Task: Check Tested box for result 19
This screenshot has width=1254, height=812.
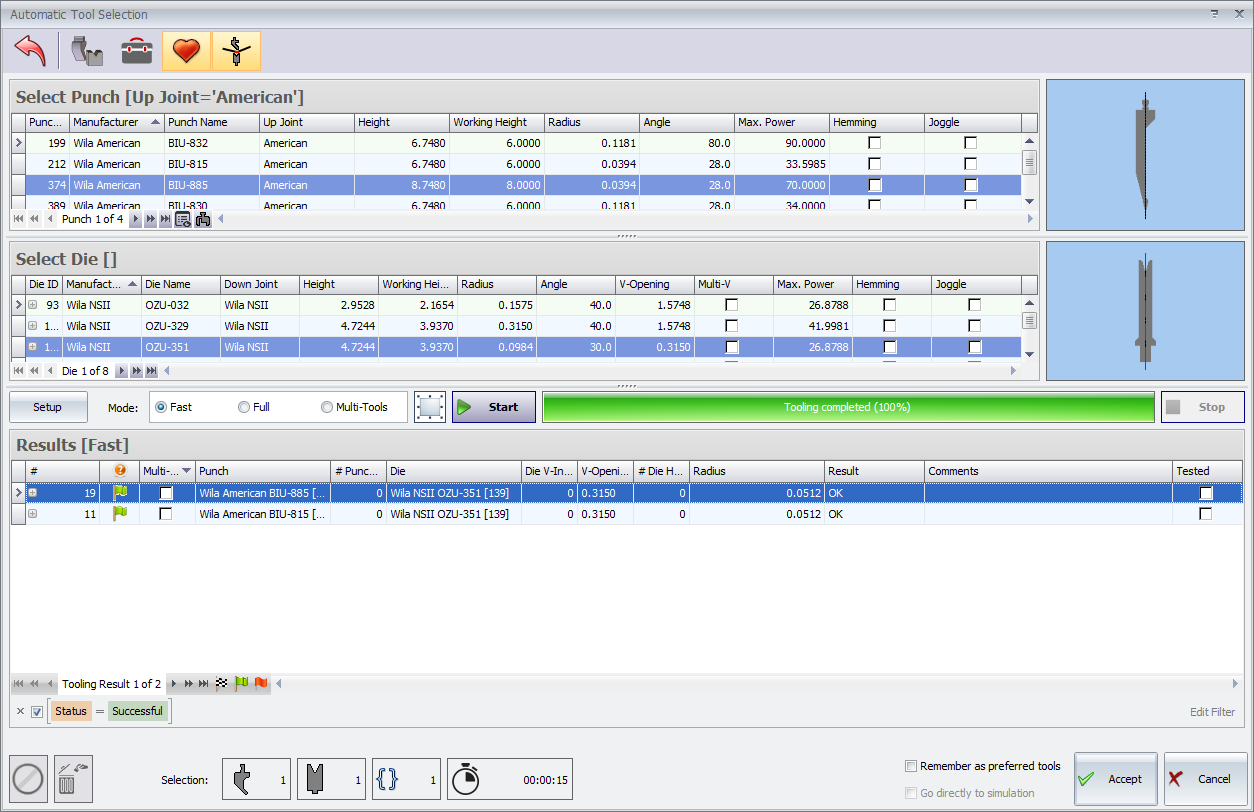Action: click(x=1206, y=493)
